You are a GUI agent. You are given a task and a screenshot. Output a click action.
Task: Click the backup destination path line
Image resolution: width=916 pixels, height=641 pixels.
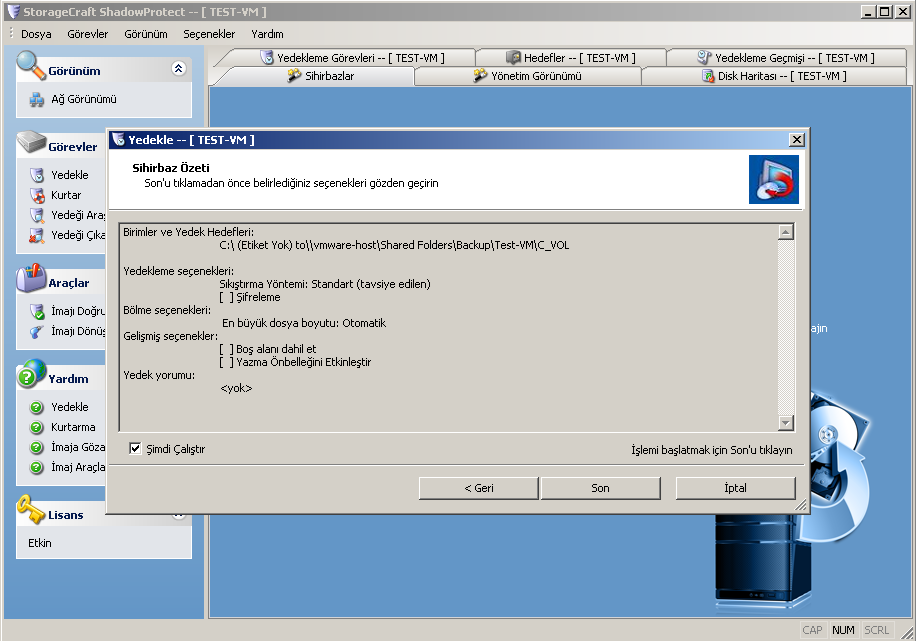coord(394,245)
